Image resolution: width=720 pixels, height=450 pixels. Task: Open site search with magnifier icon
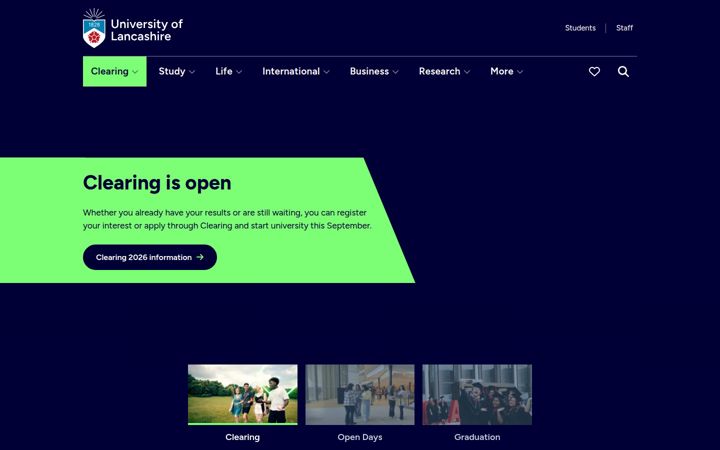pos(623,72)
